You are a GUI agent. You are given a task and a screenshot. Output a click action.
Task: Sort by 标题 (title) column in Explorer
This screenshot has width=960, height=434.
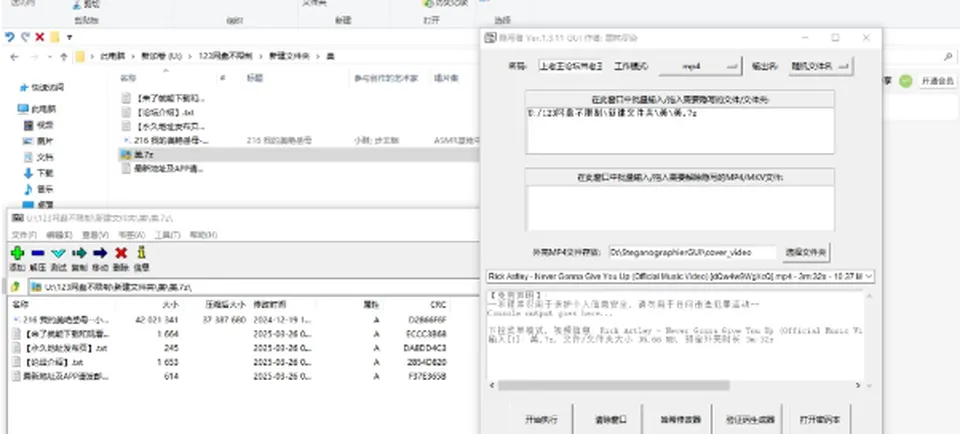coord(255,78)
